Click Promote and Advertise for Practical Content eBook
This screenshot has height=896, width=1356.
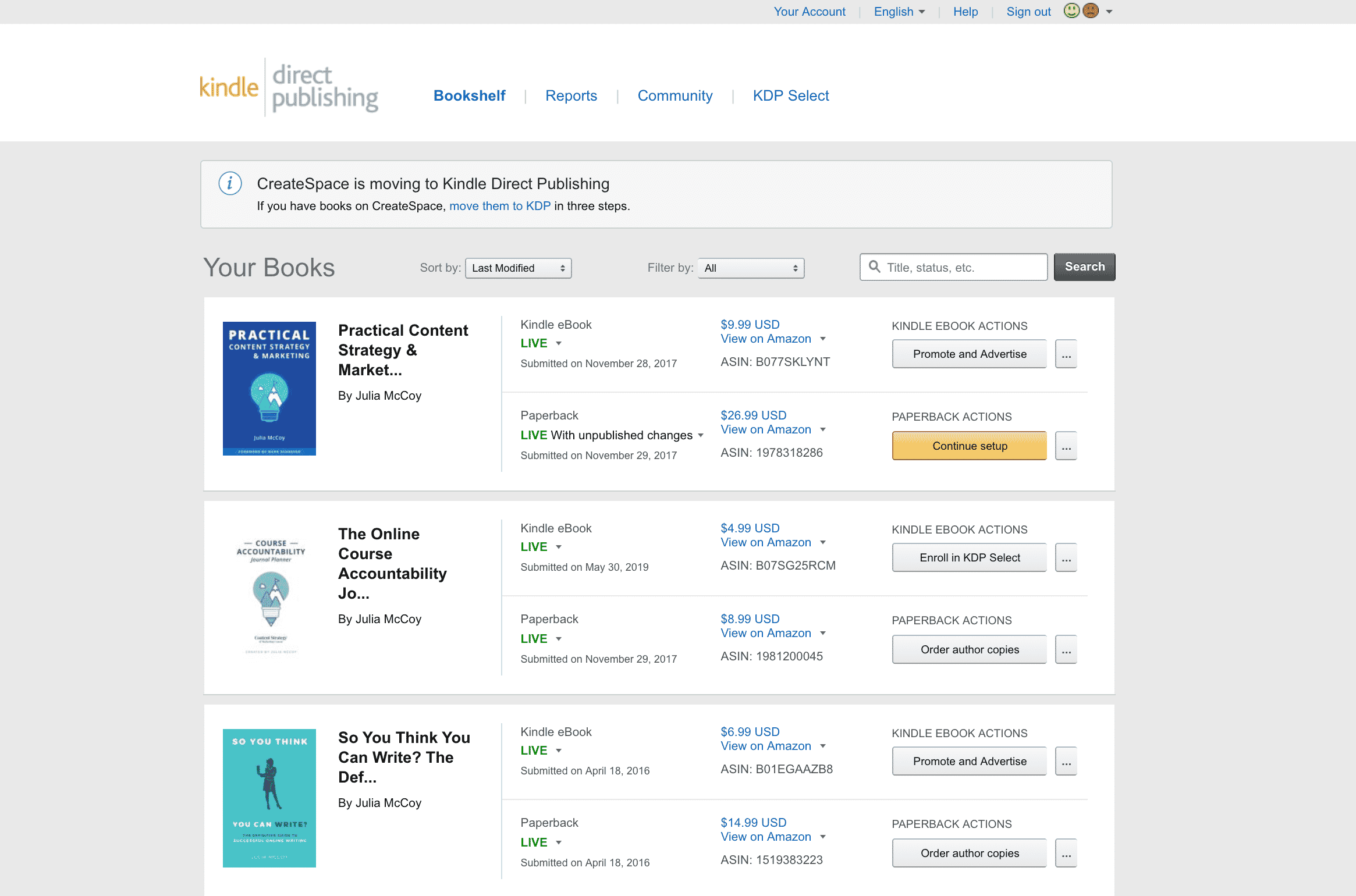pos(970,354)
